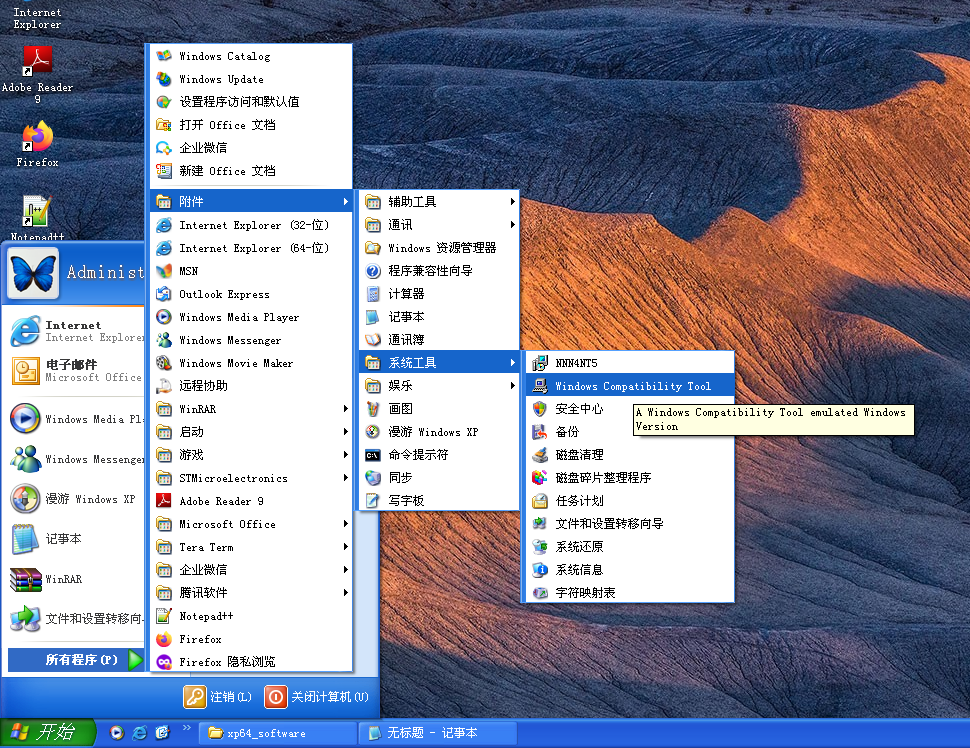This screenshot has height=748, width=970.
Task: Click the 关闭计算机(U) shut down button
Action: (317, 697)
